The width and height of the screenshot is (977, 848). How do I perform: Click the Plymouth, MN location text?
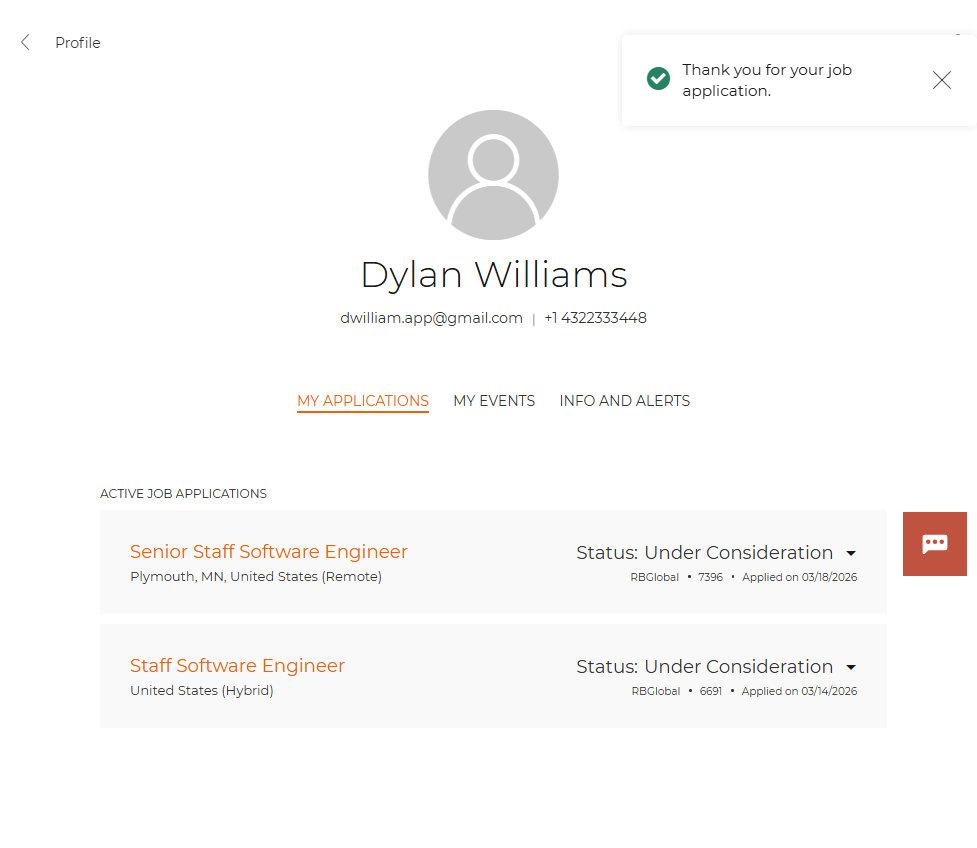pyautogui.click(x=256, y=577)
